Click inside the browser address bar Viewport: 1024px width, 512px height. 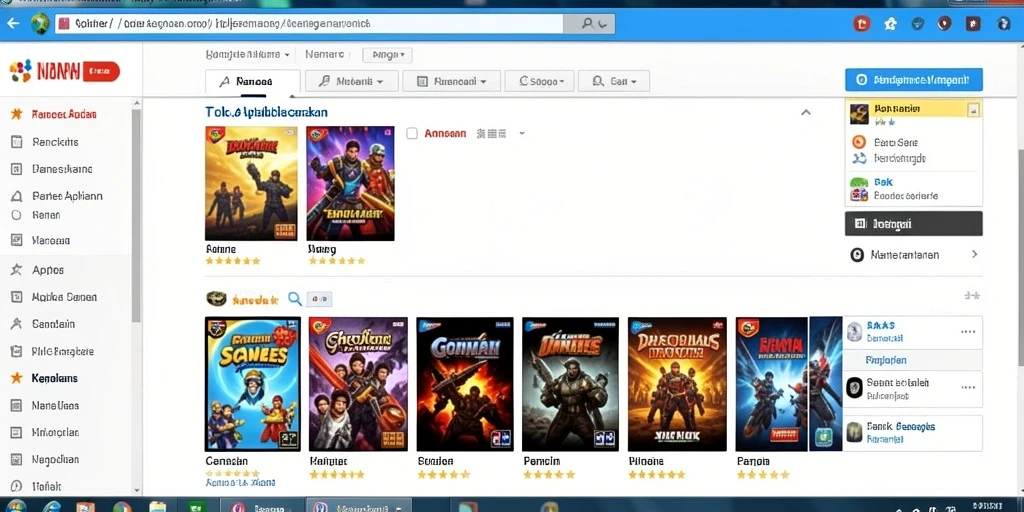click(308, 24)
